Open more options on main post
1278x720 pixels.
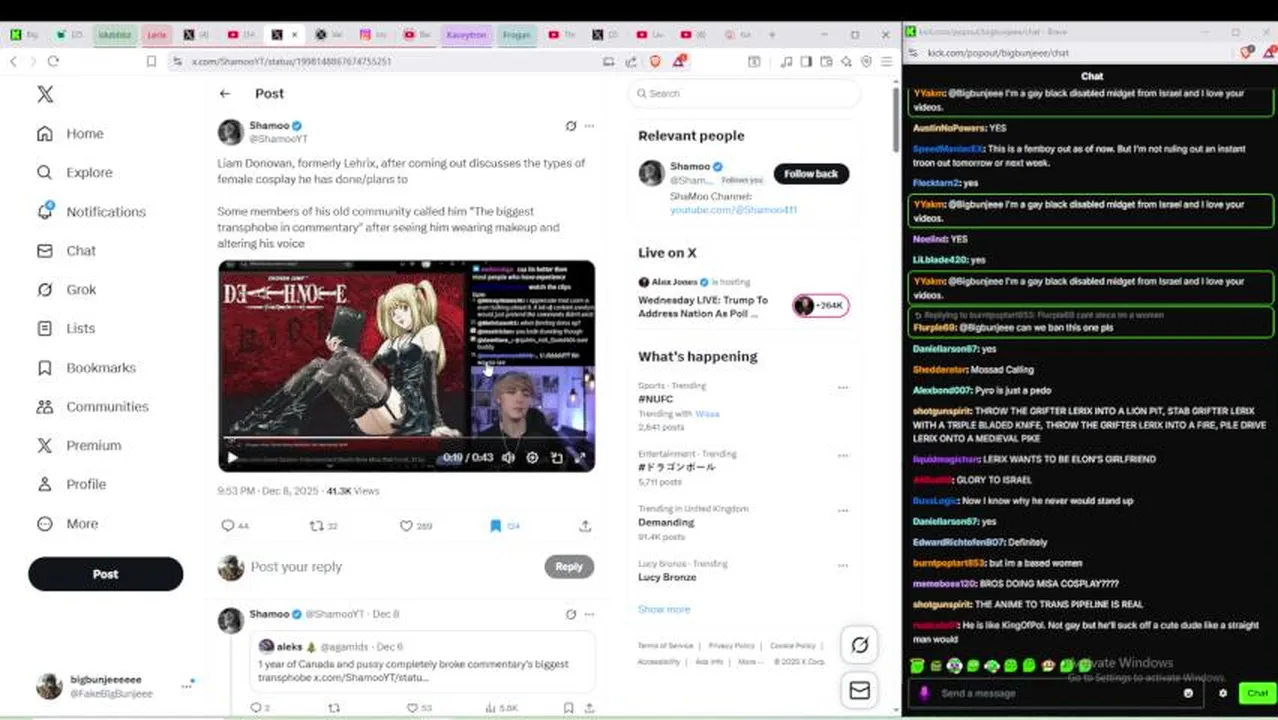589,126
